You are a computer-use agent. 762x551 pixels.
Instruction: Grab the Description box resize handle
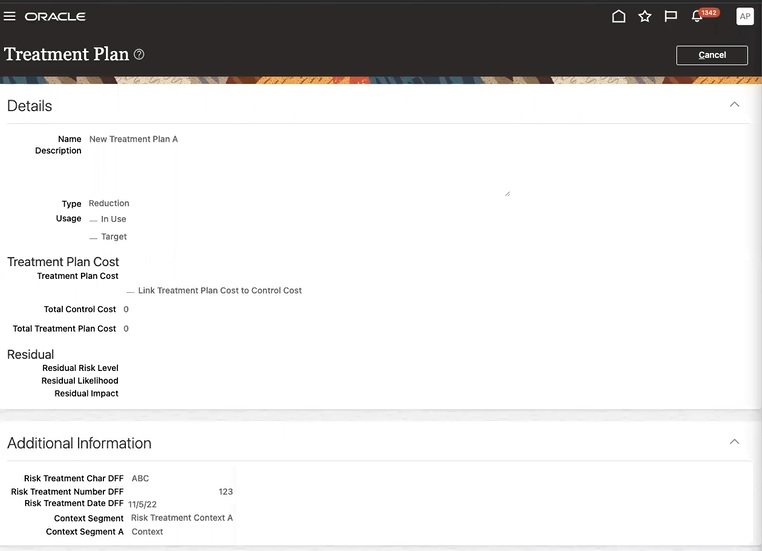[x=507, y=193]
